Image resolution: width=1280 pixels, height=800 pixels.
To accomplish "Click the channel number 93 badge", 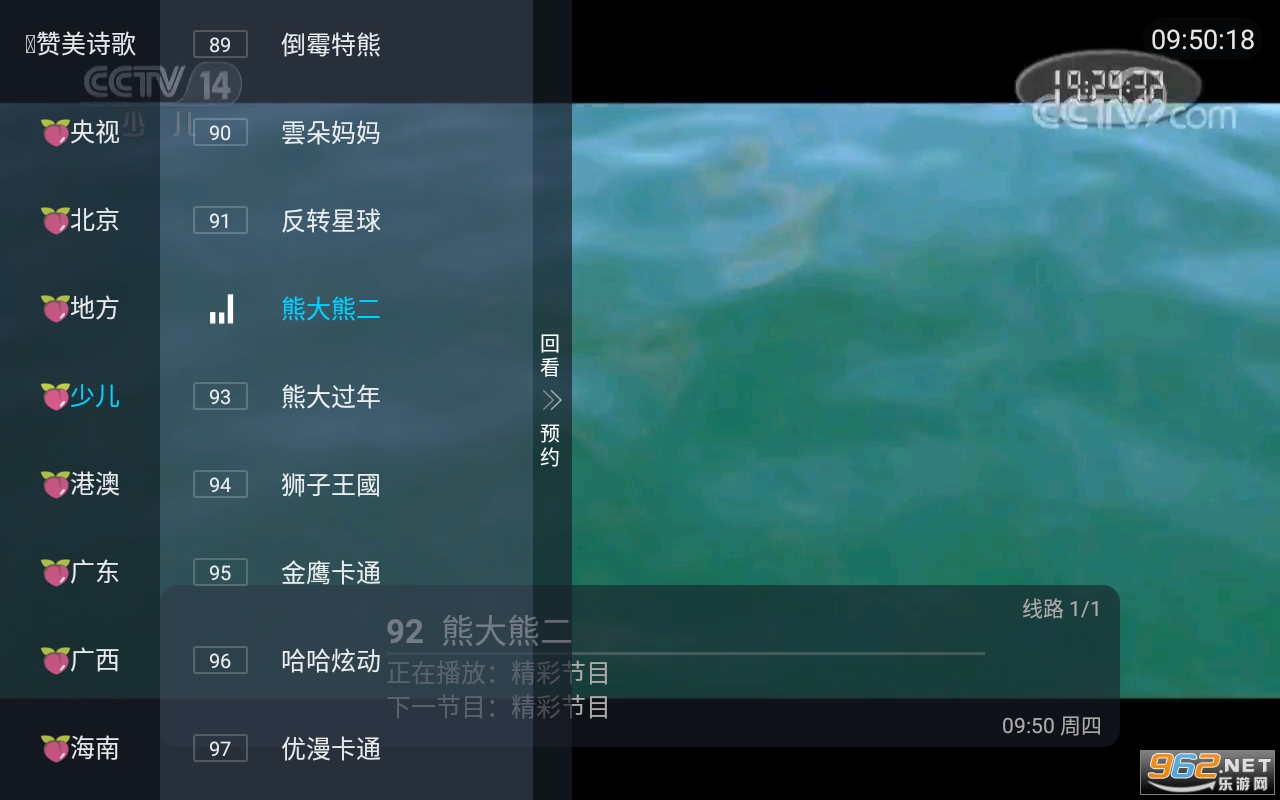I will (220, 397).
